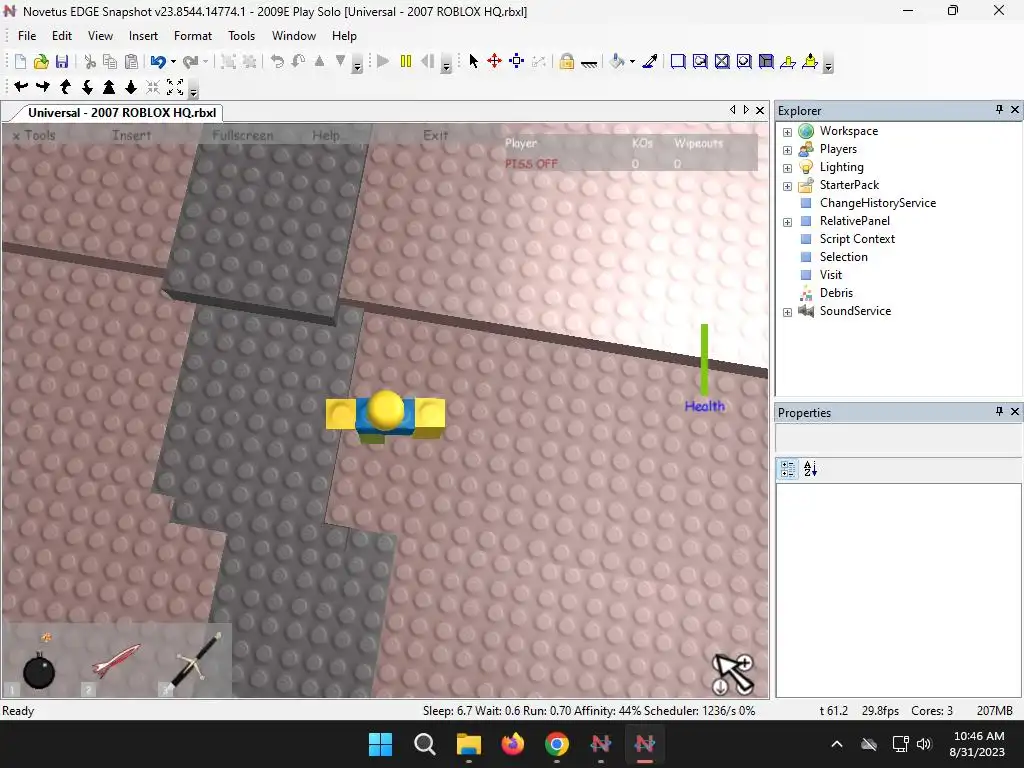Open the Fill color dropdown arrow
This screenshot has width=1024, height=768.
tap(632, 61)
